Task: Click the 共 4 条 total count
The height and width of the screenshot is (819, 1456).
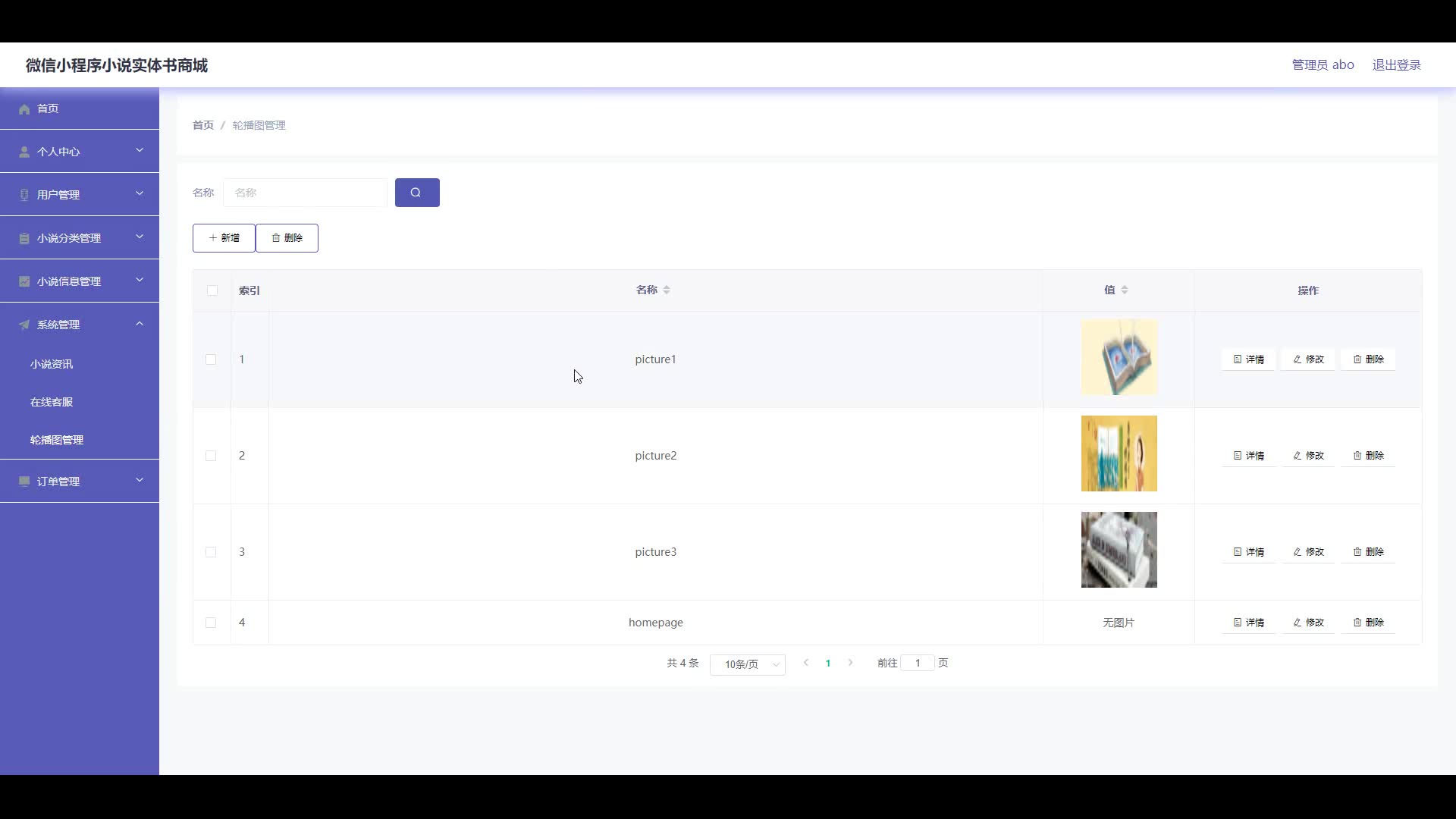Action: coord(682,663)
